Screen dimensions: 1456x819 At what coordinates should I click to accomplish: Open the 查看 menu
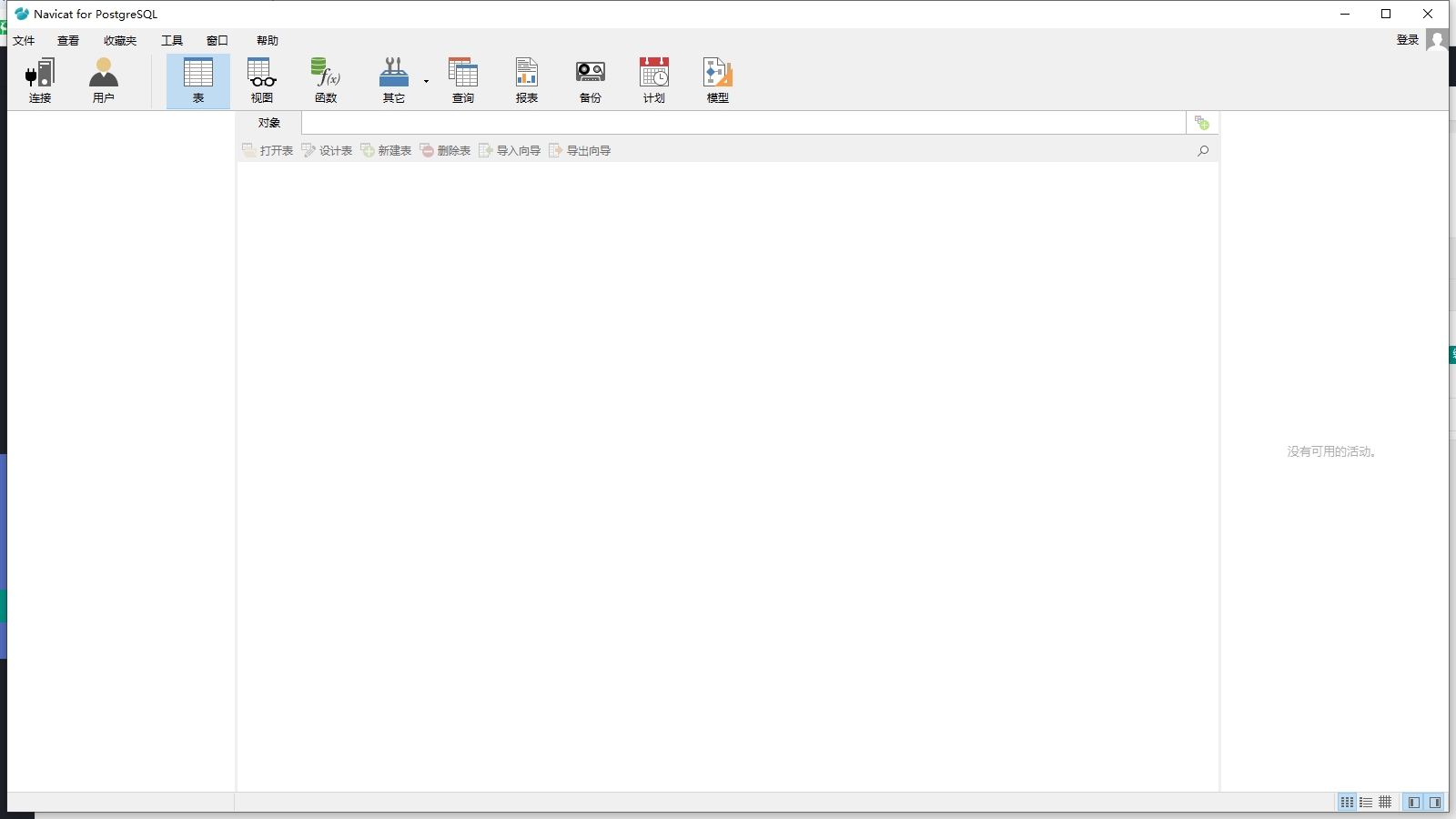click(68, 40)
